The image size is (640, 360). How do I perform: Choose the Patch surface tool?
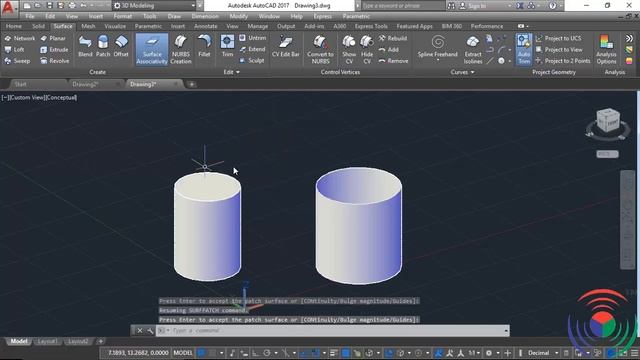pyautogui.click(x=103, y=46)
